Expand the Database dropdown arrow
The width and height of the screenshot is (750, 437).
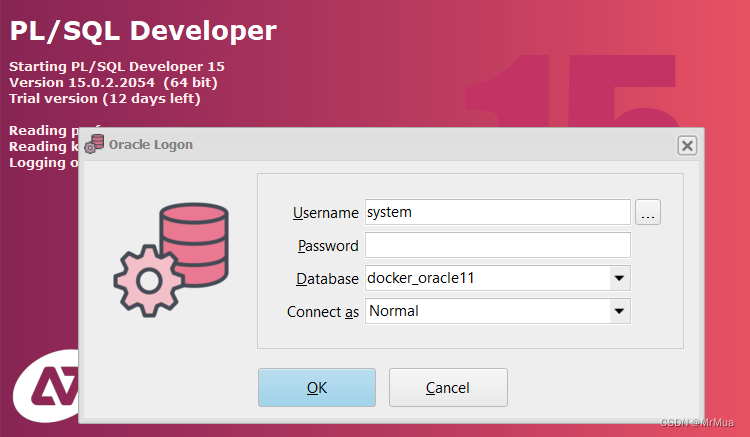(619, 278)
